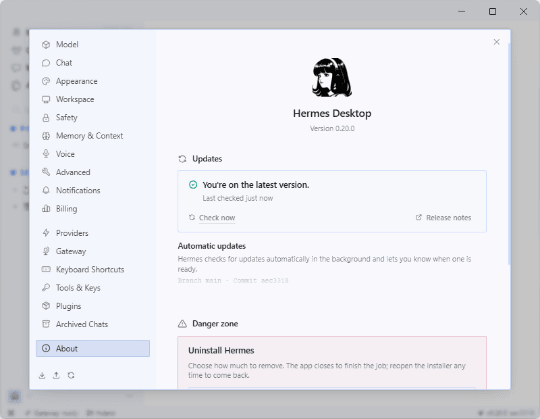Click the refresh icon beside Updates

[x=183, y=159]
